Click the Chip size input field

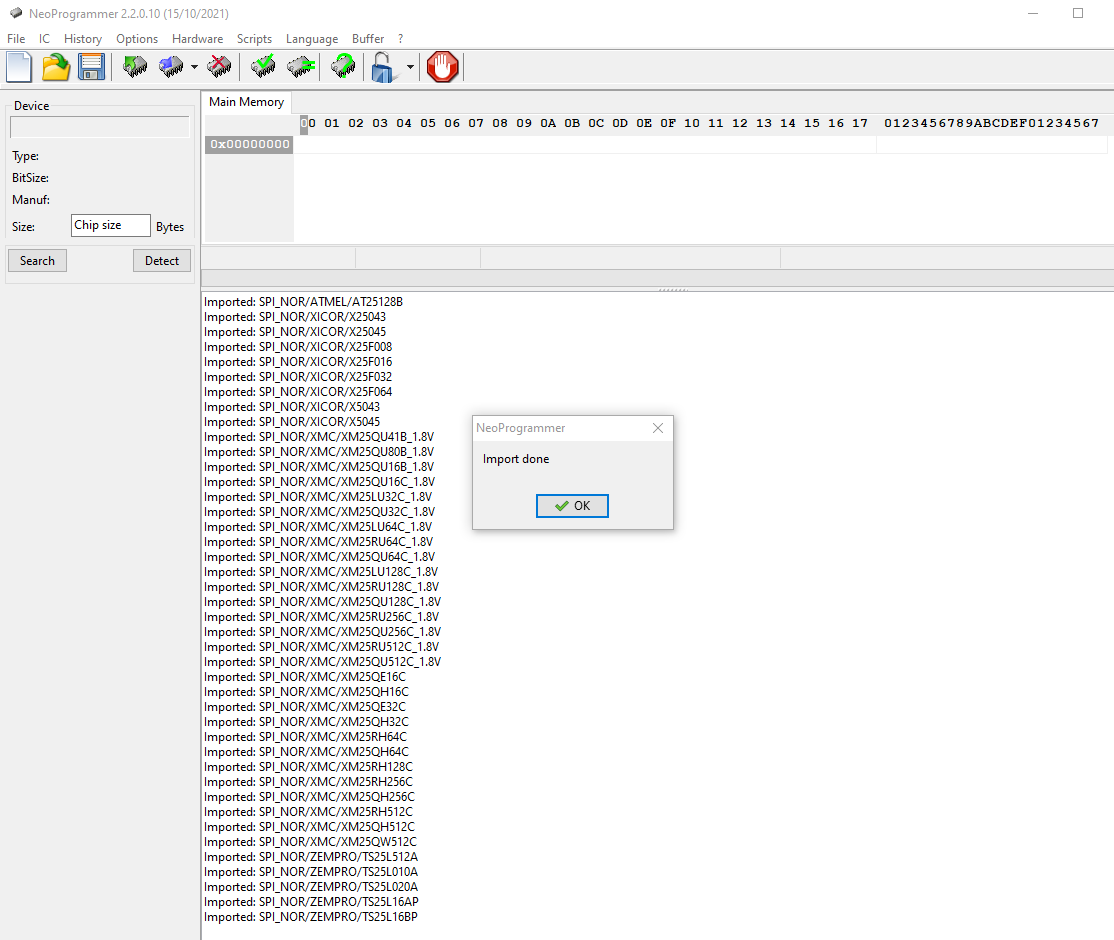[x=111, y=225]
